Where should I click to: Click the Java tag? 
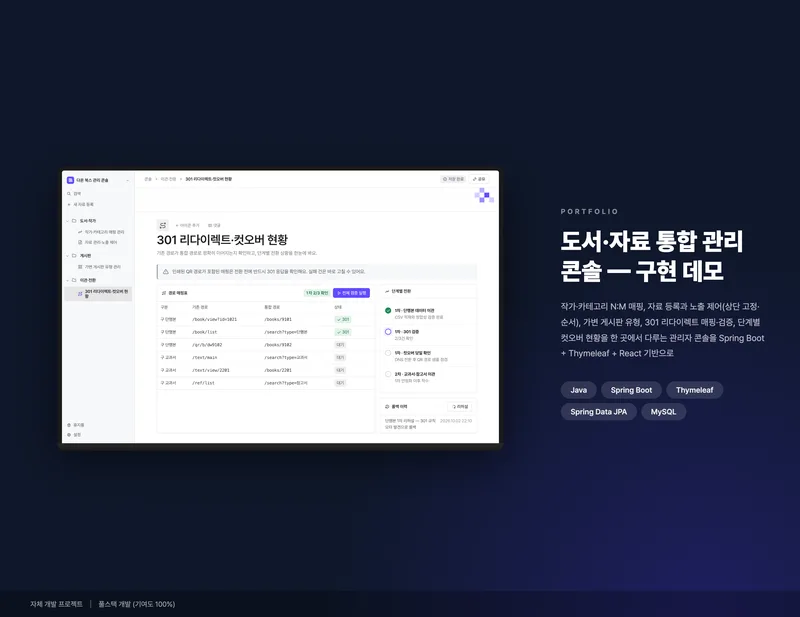pyautogui.click(x=578, y=390)
